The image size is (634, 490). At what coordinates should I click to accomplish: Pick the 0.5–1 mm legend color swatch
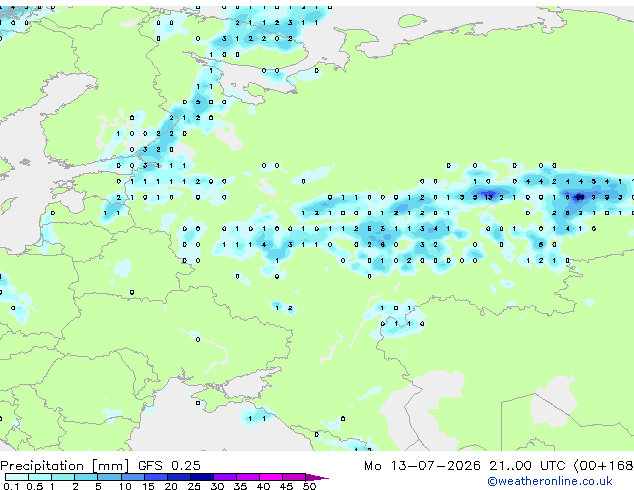(40, 477)
